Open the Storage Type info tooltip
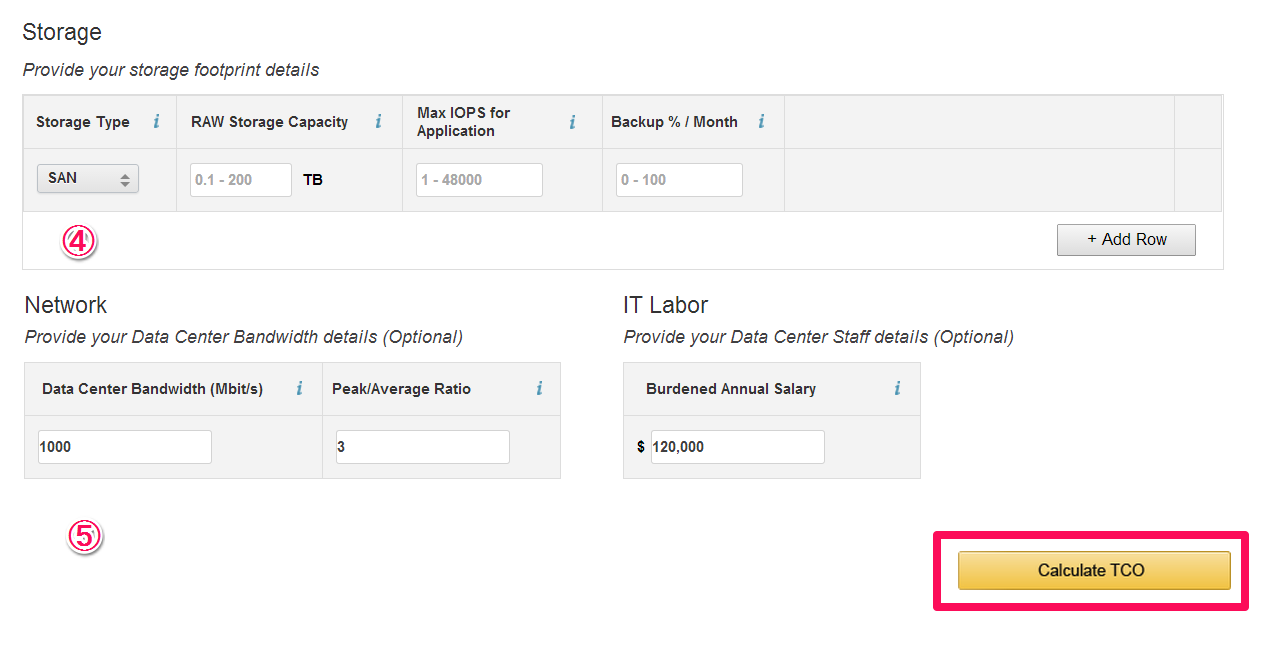 point(156,121)
